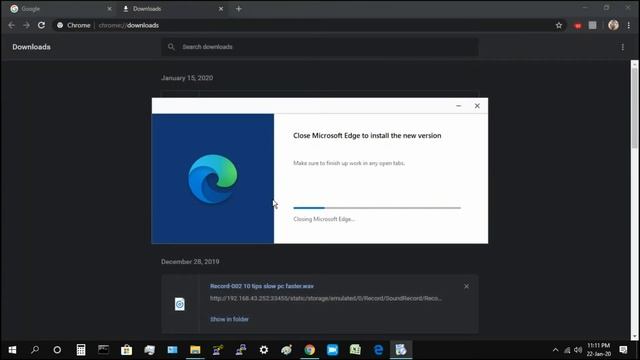Open File Explorer from taskbar
The image size is (640, 360).
195,350
